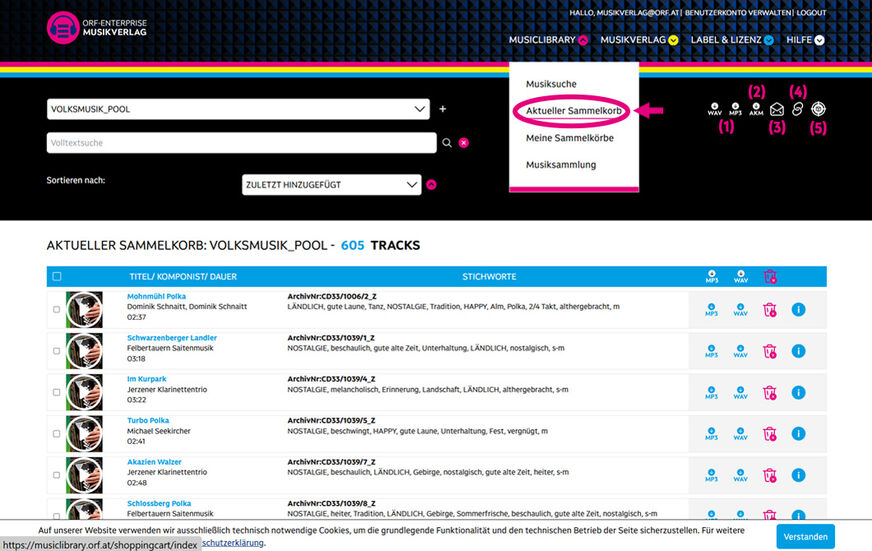Choose Musiksuche in the Musiclibrary menu
This screenshot has width=872, height=551.
[x=551, y=84]
